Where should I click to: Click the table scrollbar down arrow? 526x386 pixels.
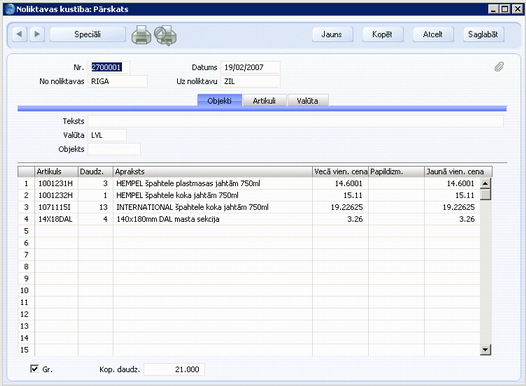(485, 349)
